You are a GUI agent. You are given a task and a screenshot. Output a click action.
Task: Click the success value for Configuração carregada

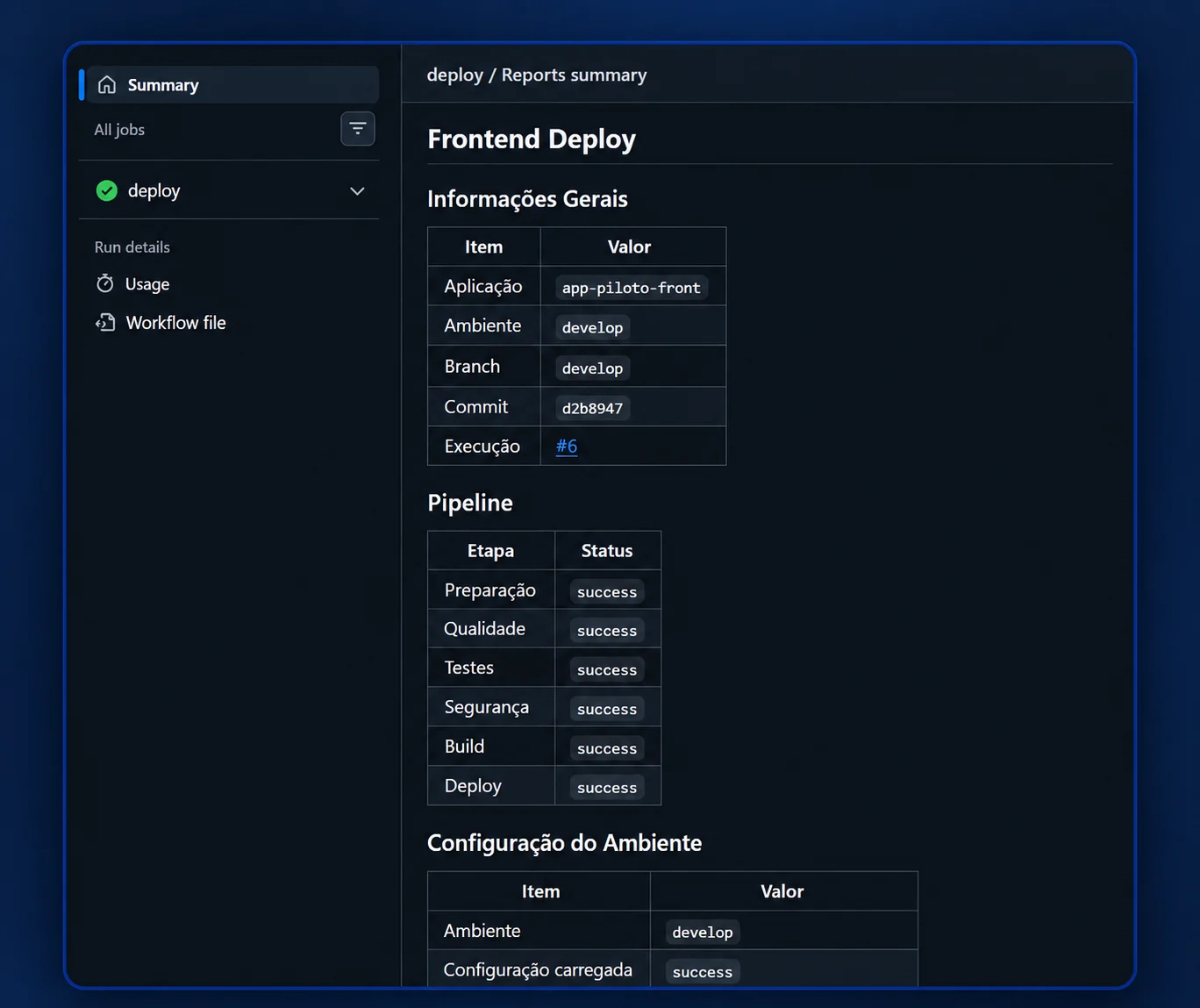[703, 972]
